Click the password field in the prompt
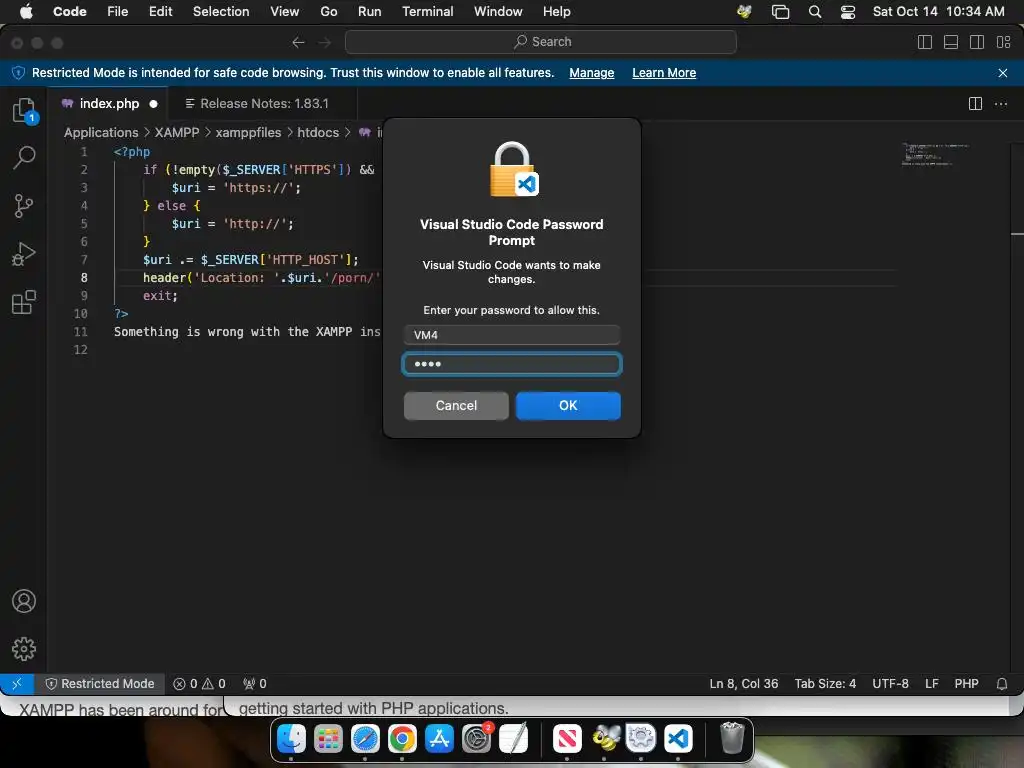This screenshot has width=1024, height=768. (512, 364)
